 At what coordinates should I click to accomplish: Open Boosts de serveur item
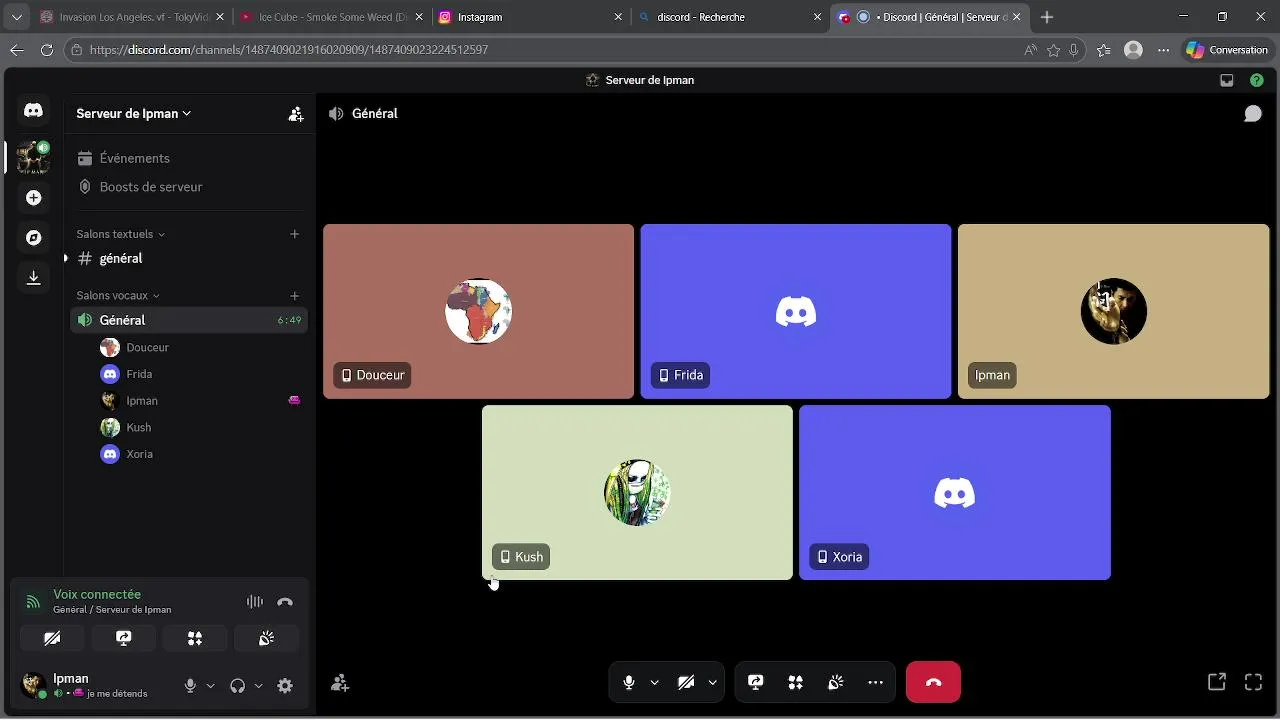pos(187,187)
